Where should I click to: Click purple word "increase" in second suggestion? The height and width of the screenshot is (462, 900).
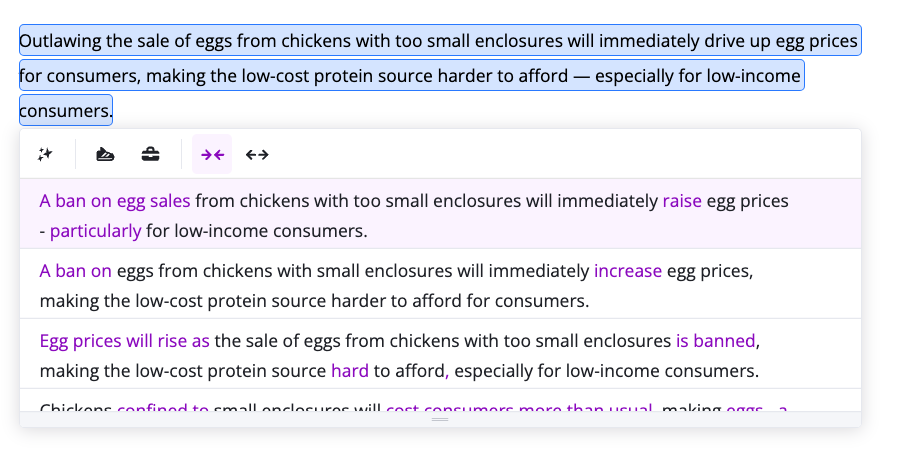(628, 271)
